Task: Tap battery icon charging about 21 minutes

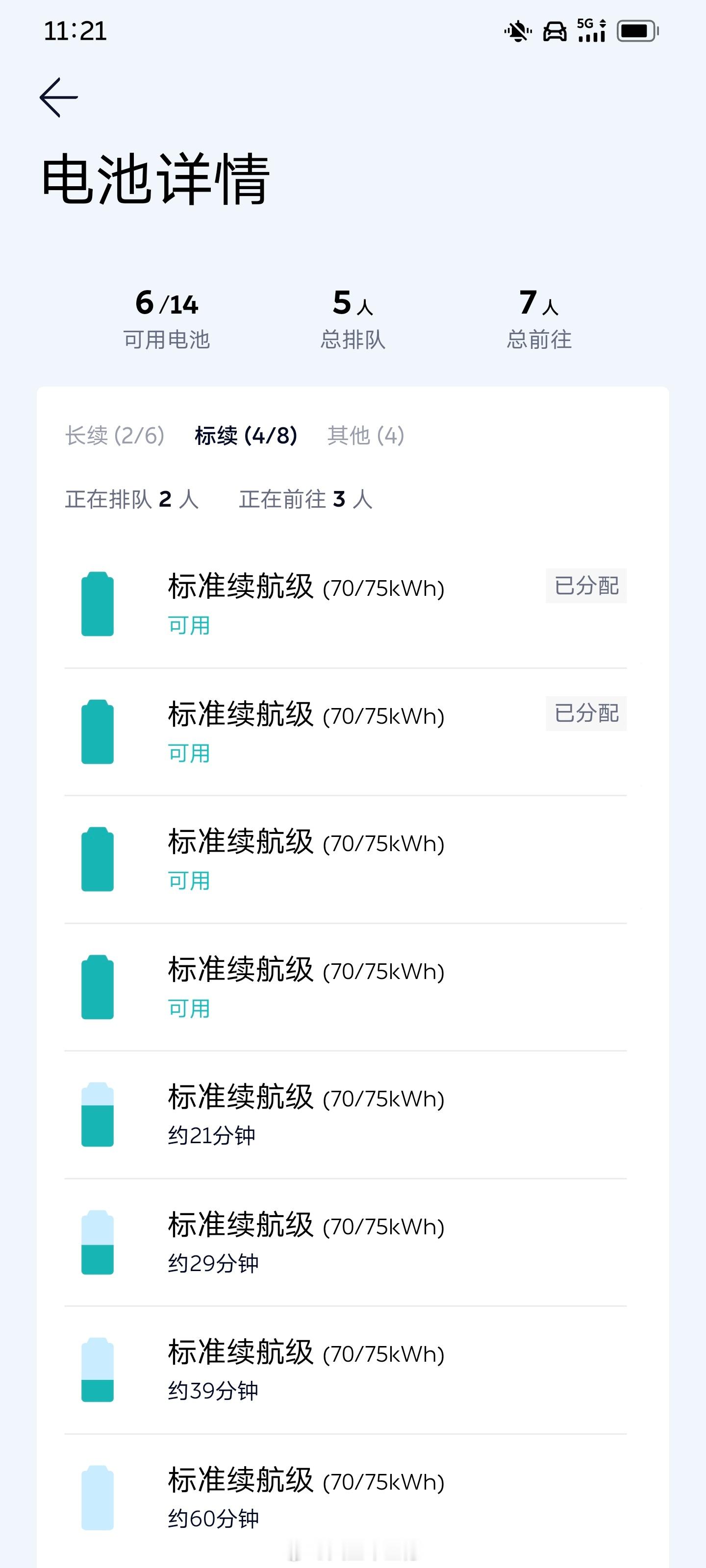Action: point(98,1115)
